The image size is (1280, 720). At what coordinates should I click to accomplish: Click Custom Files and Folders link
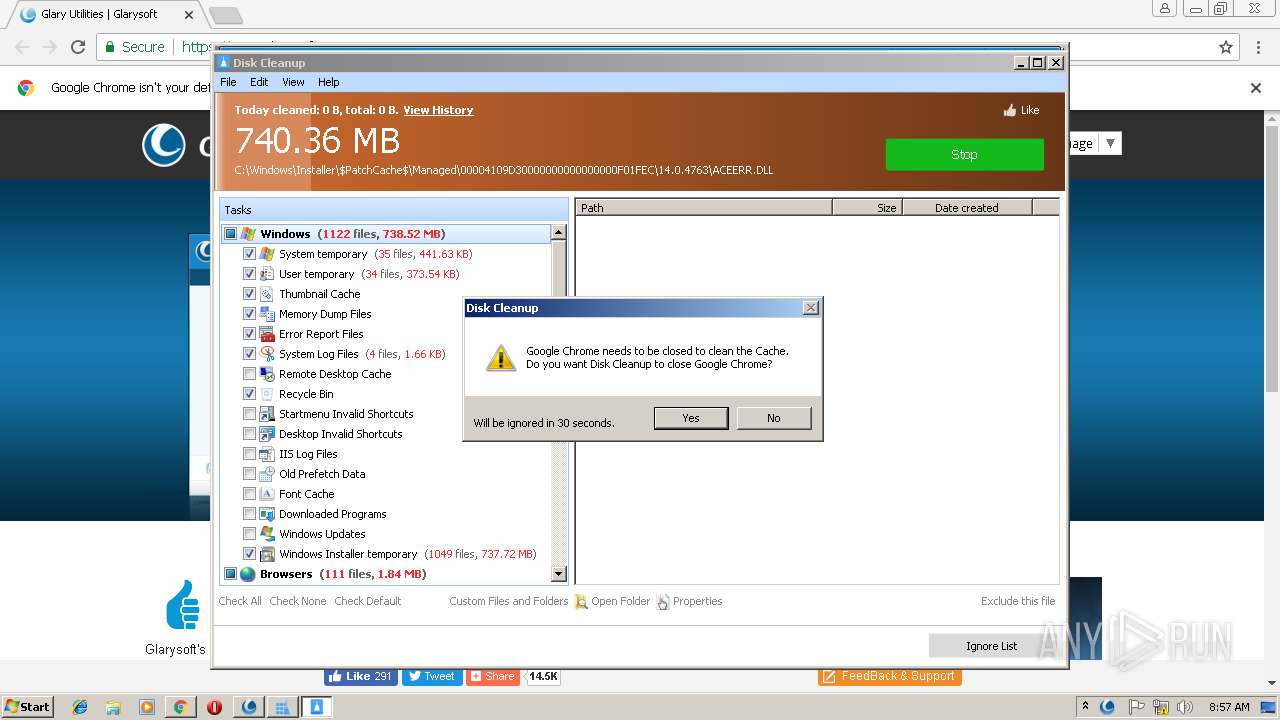(x=508, y=601)
